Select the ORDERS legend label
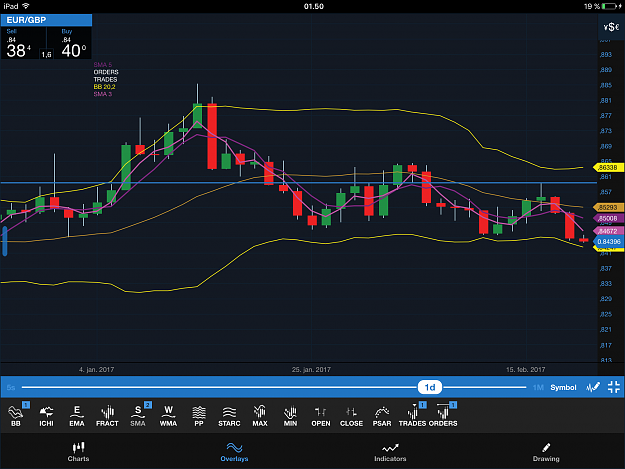The height and width of the screenshot is (469, 625). (106, 72)
